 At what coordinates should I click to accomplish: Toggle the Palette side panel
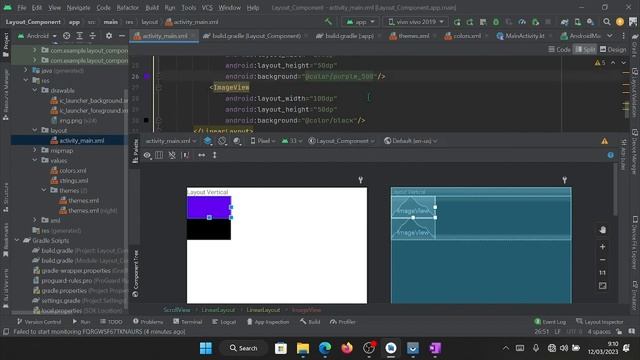[x=136, y=151]
